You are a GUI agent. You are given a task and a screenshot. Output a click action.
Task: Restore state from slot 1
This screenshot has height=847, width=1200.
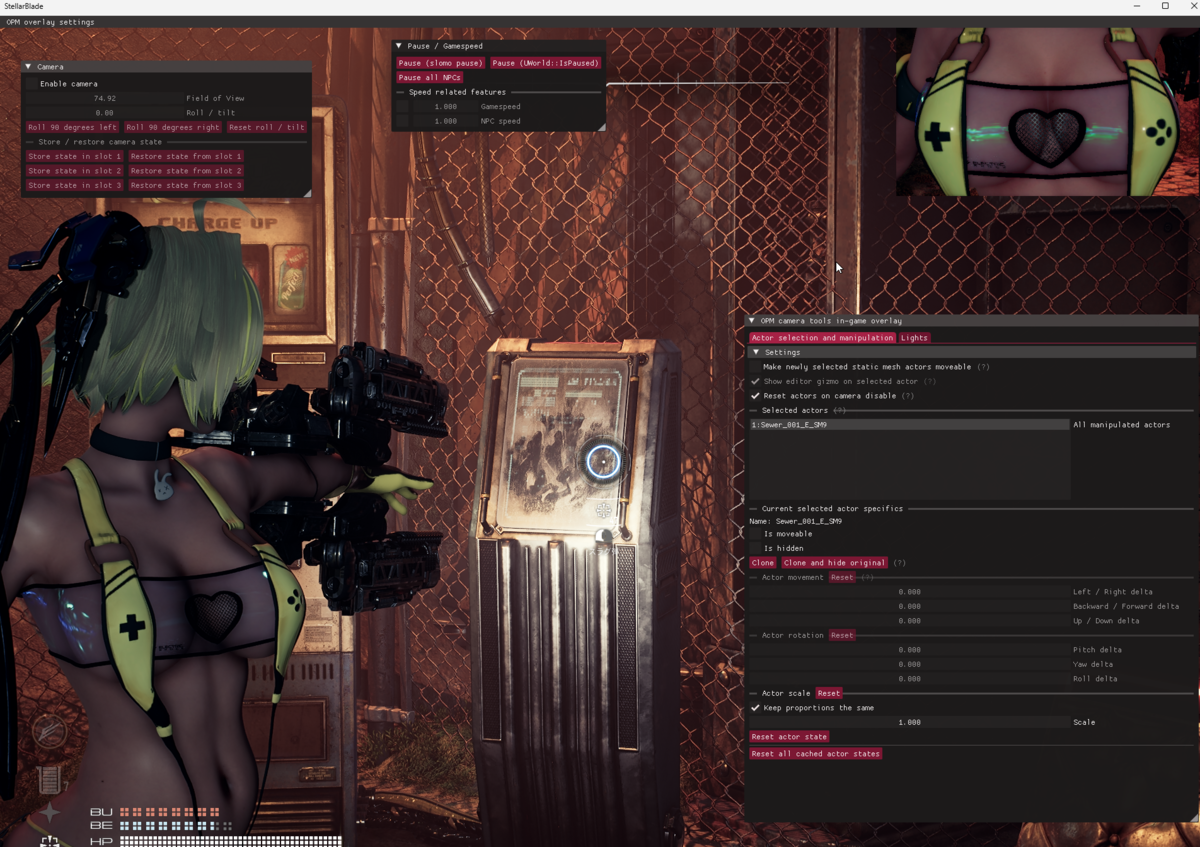pos(186,157)
